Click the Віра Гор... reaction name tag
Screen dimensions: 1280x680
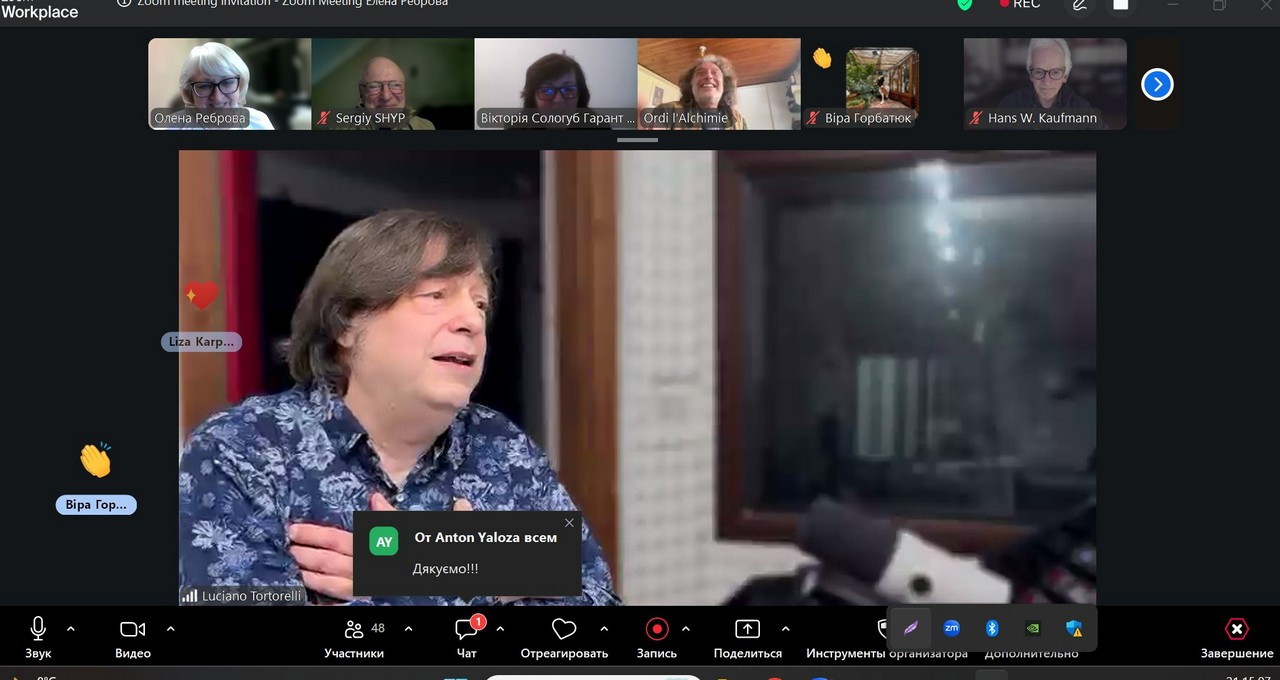click(96, 505)
